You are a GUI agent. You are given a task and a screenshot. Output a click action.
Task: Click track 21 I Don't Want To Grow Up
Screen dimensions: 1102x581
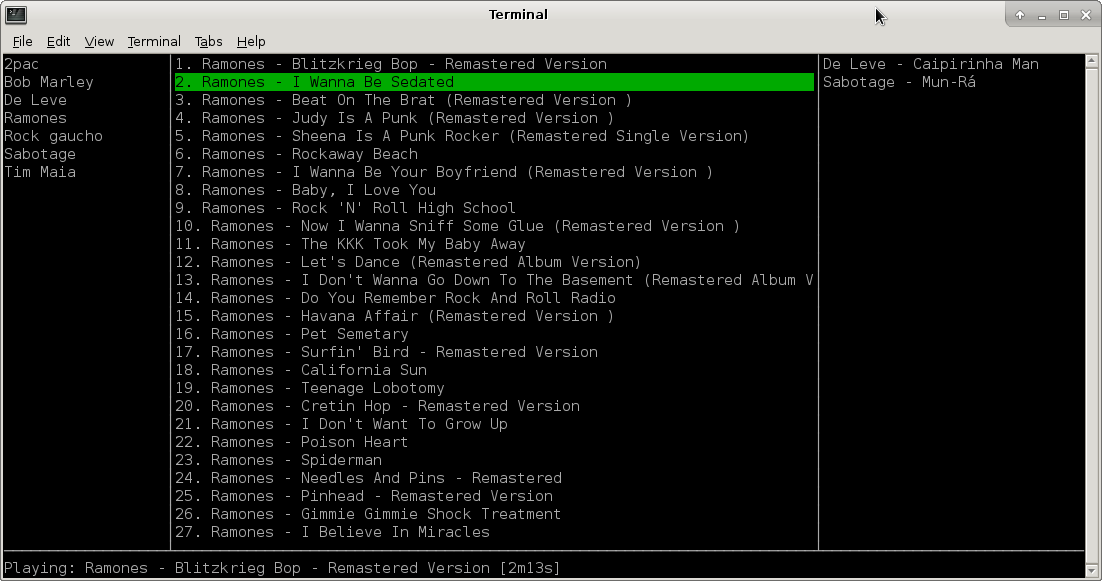coord(342,424)
